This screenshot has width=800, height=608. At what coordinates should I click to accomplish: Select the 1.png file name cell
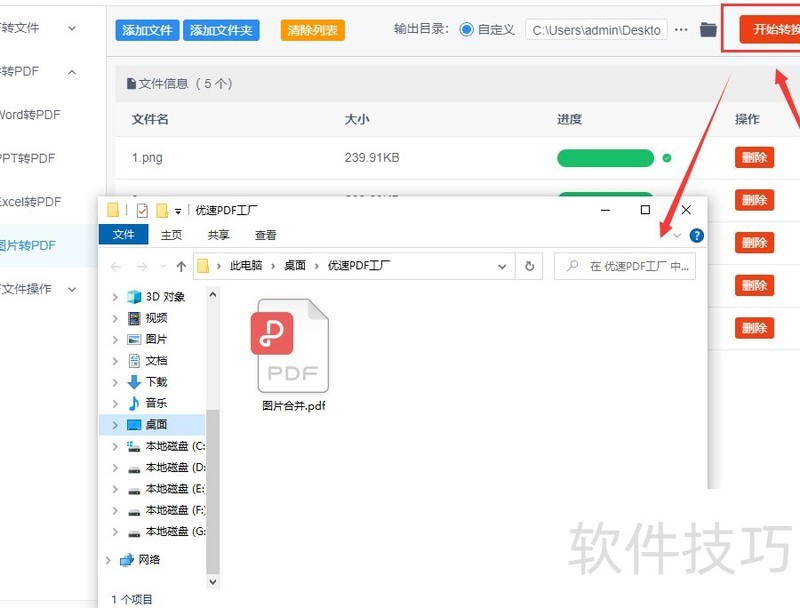tap(147, 158)
